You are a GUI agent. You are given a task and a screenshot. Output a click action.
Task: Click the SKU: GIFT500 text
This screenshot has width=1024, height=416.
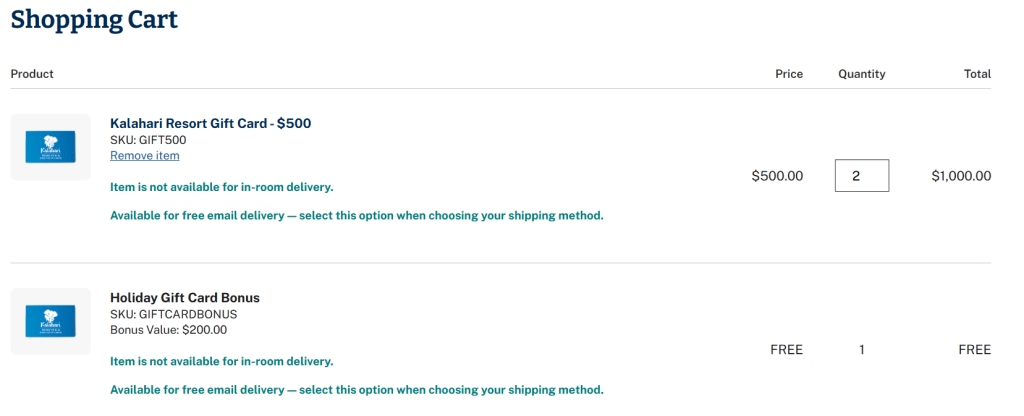coord(148,140)
